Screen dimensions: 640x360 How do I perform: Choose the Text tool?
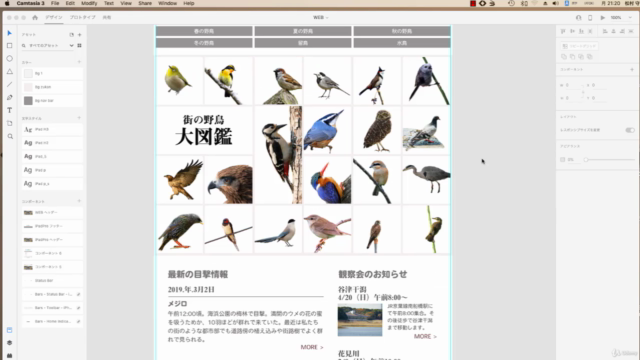[x=9, y=110]
